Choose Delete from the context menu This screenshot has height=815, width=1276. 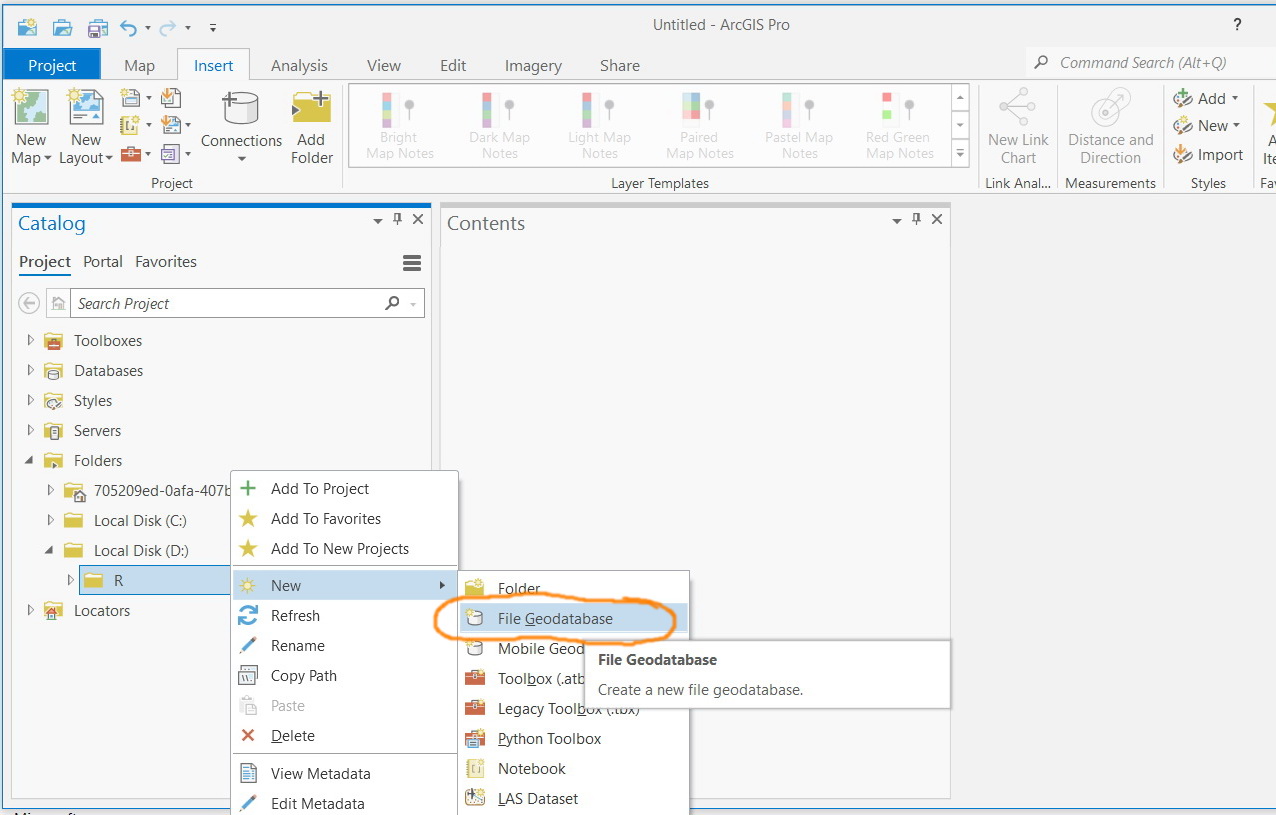point(344,735)
